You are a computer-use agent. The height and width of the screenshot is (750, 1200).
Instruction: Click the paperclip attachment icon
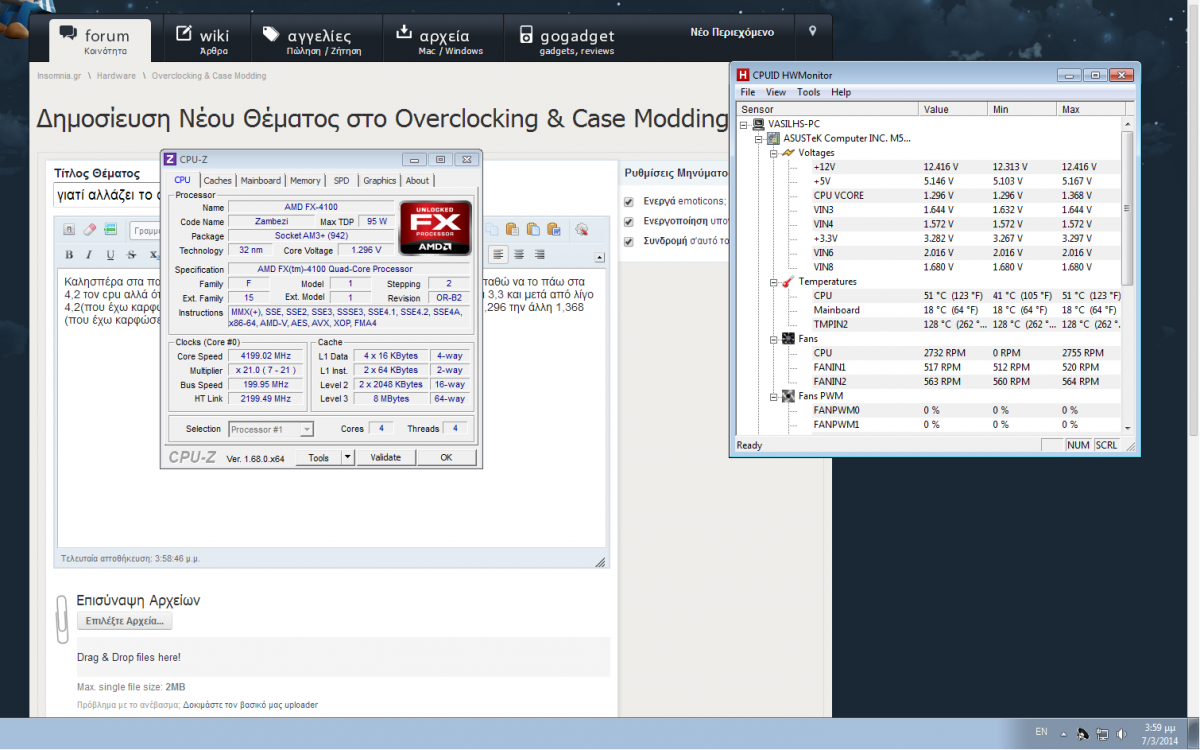(x=61, y=619)
